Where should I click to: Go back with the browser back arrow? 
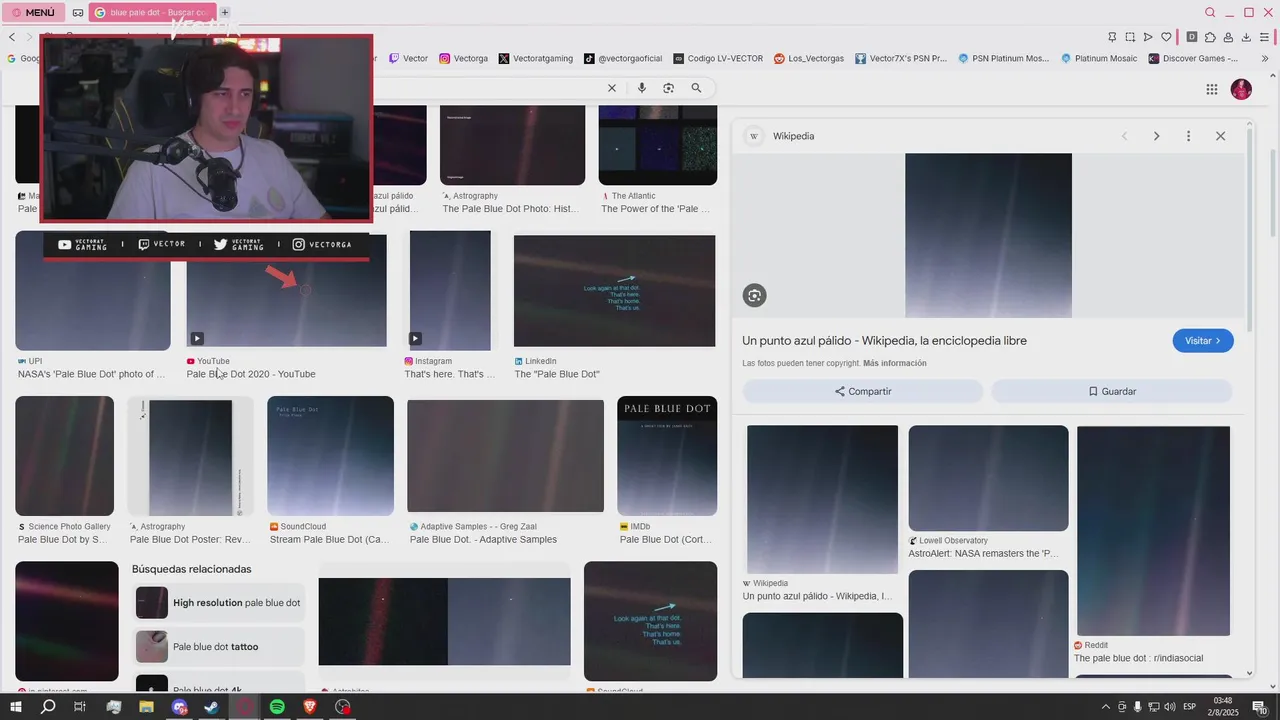point(12,37)
